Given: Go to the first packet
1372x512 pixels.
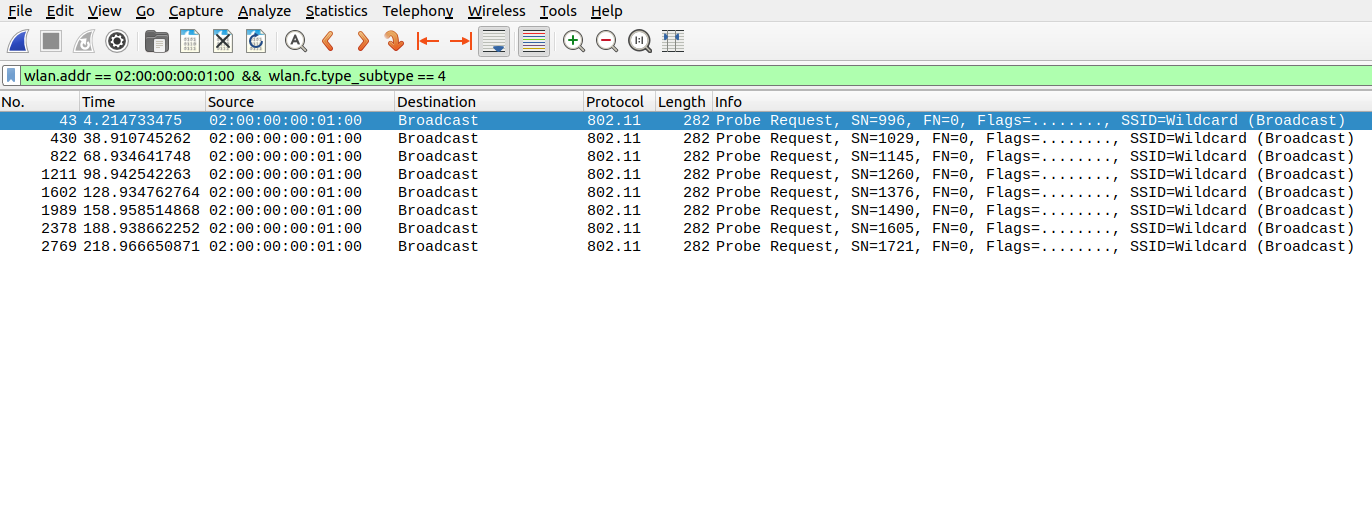Looking at the screenshot, I should point(428,41).
